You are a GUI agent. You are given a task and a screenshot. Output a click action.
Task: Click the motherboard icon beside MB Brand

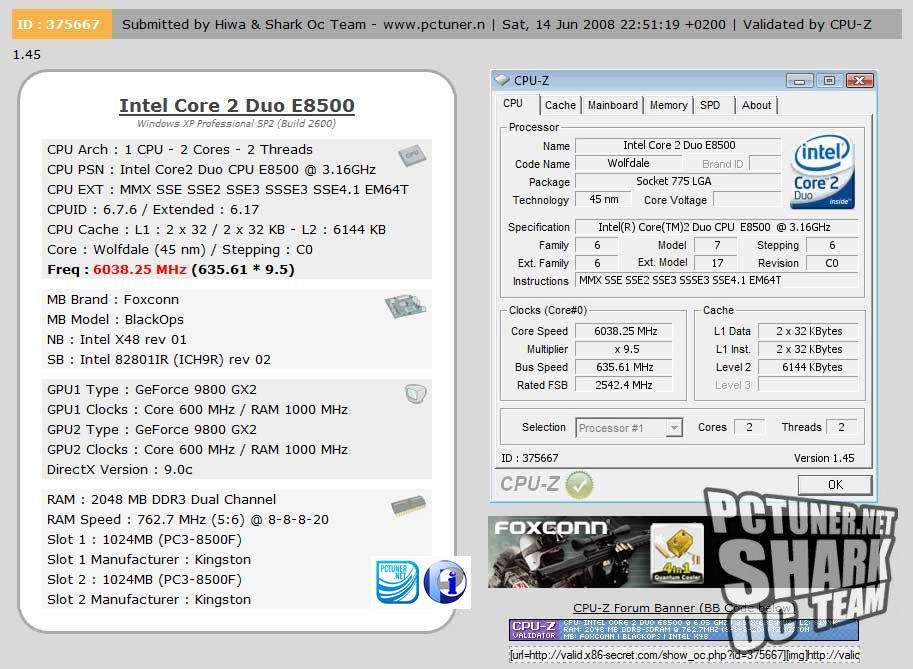405,306
